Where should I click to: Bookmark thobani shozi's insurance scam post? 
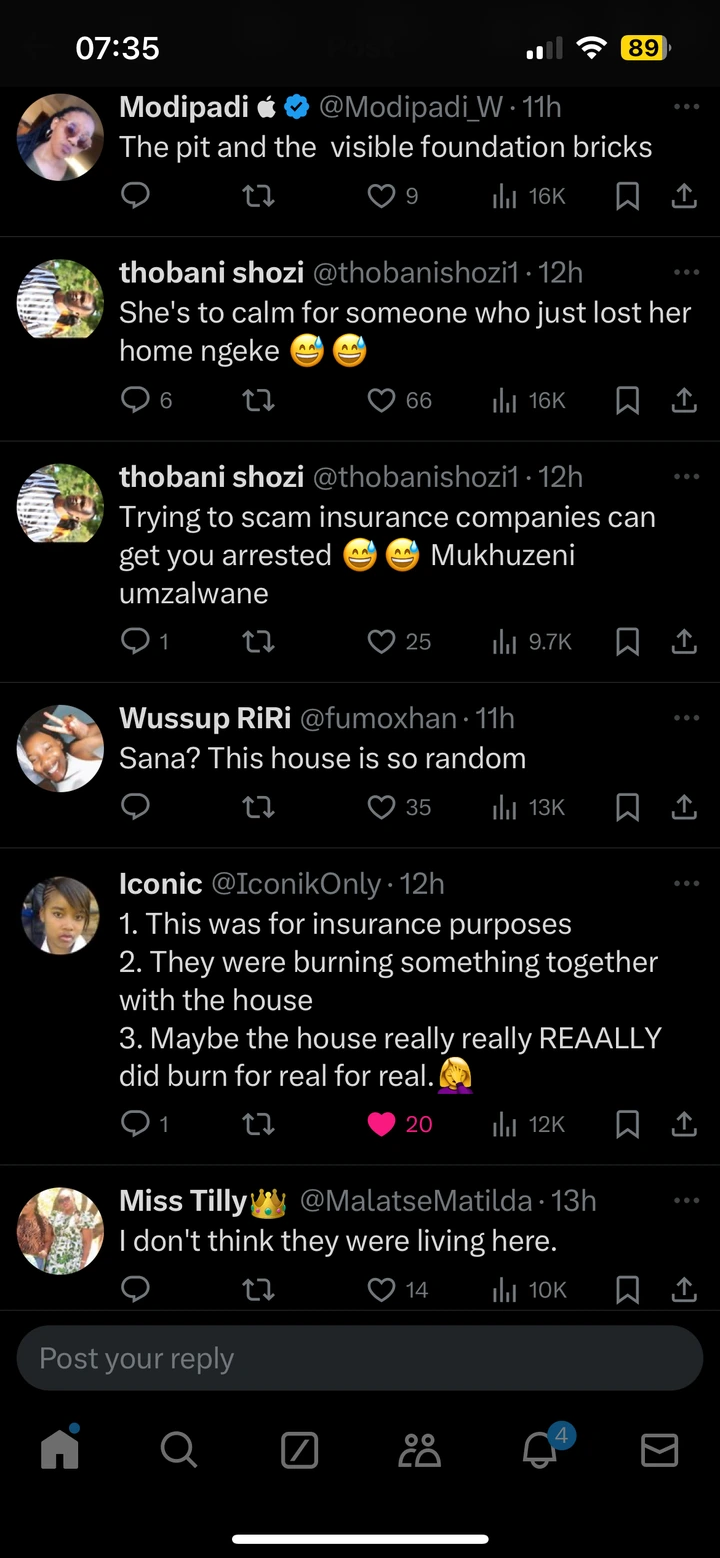pyautogui.click(x=627, y=641)
